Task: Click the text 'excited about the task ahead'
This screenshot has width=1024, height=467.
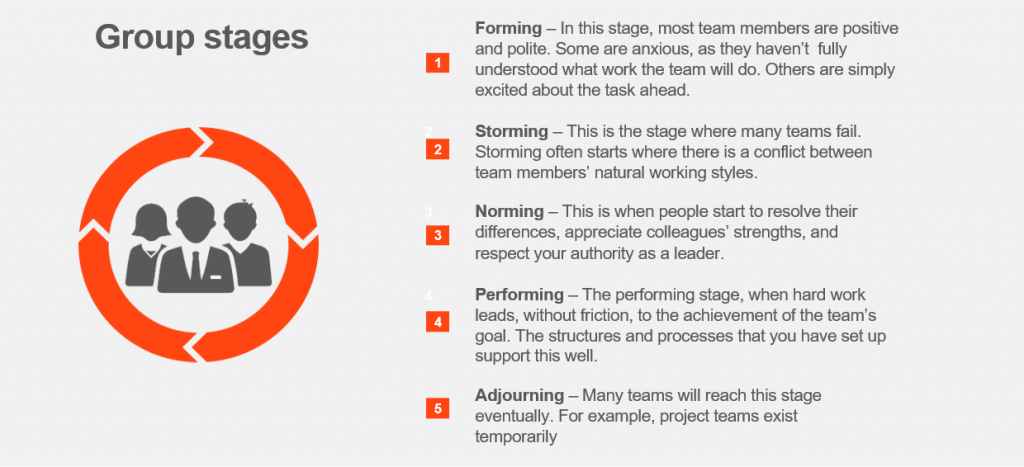Action: point(581,91)
